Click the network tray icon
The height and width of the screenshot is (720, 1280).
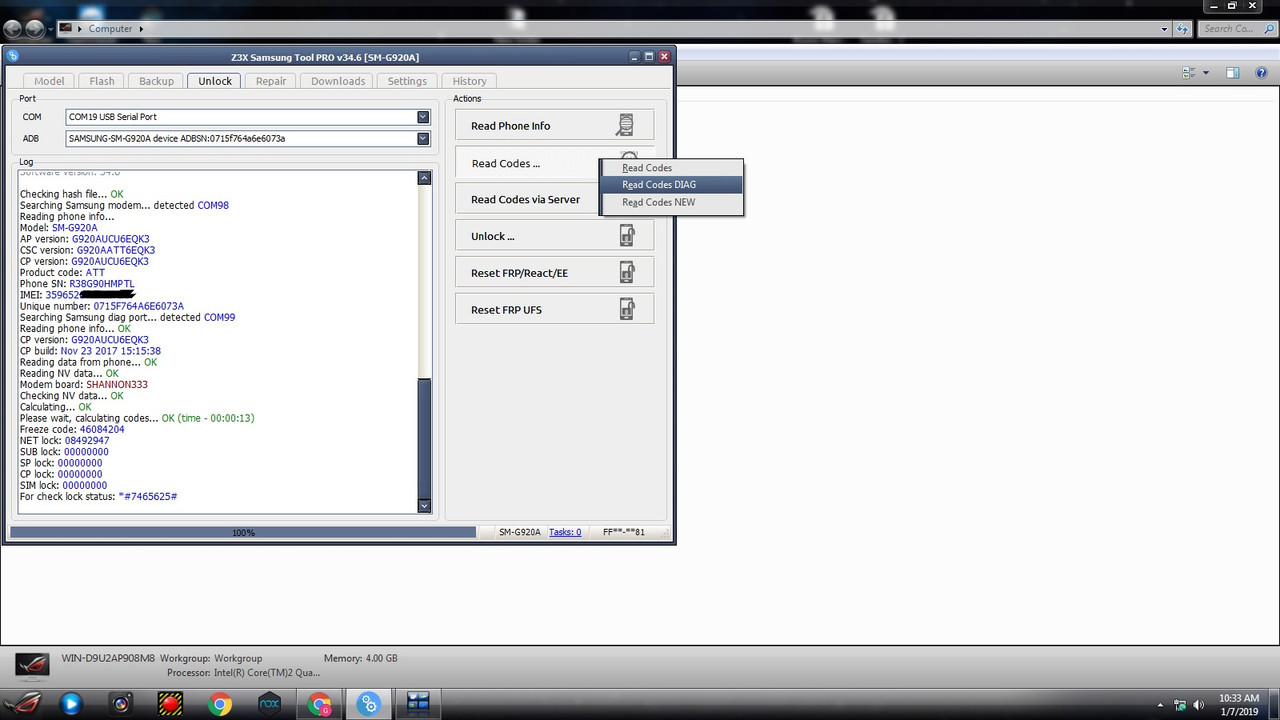tap(1180, 705)
